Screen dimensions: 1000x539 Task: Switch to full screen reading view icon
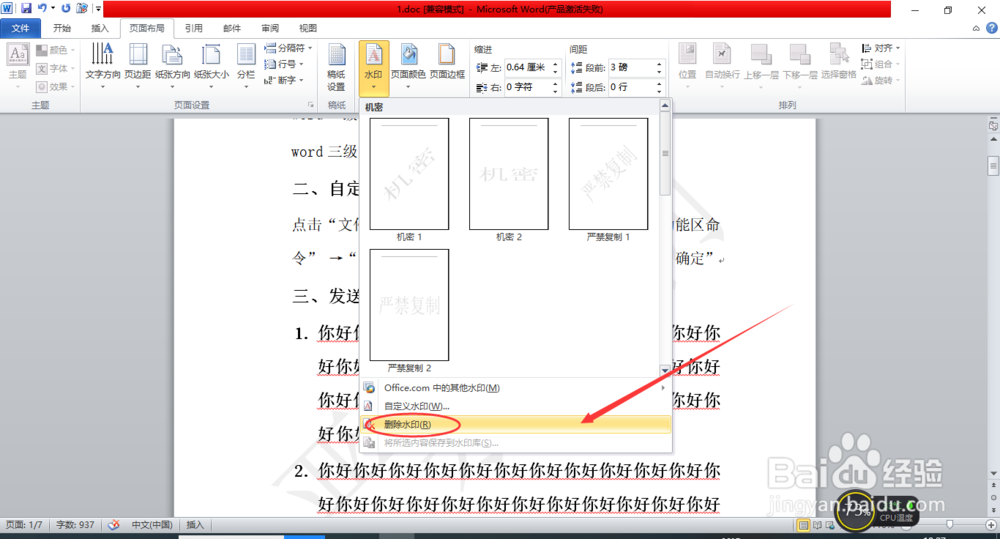click(x=817, y=525)
